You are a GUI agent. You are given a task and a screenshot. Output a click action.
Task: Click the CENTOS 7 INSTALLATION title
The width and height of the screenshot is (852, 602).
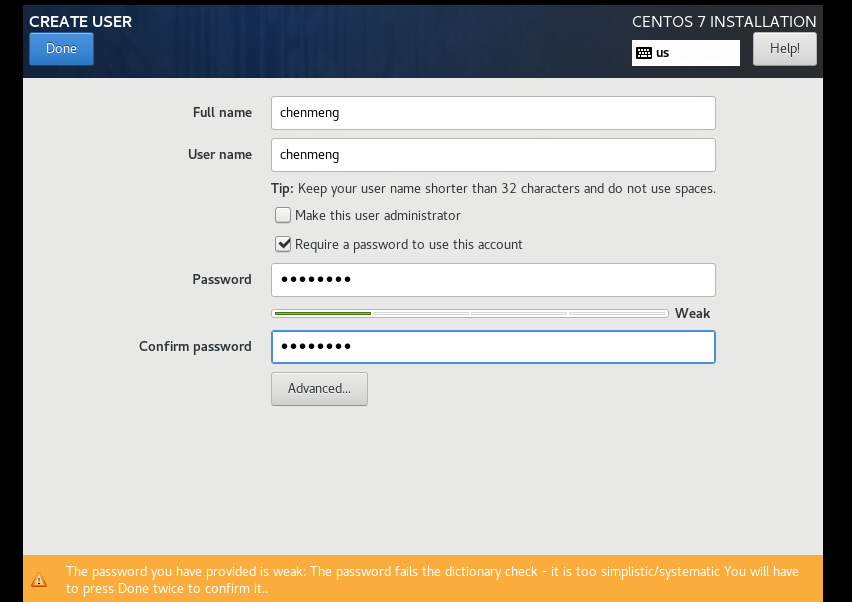pyautogui.click(x=724, y=22)
